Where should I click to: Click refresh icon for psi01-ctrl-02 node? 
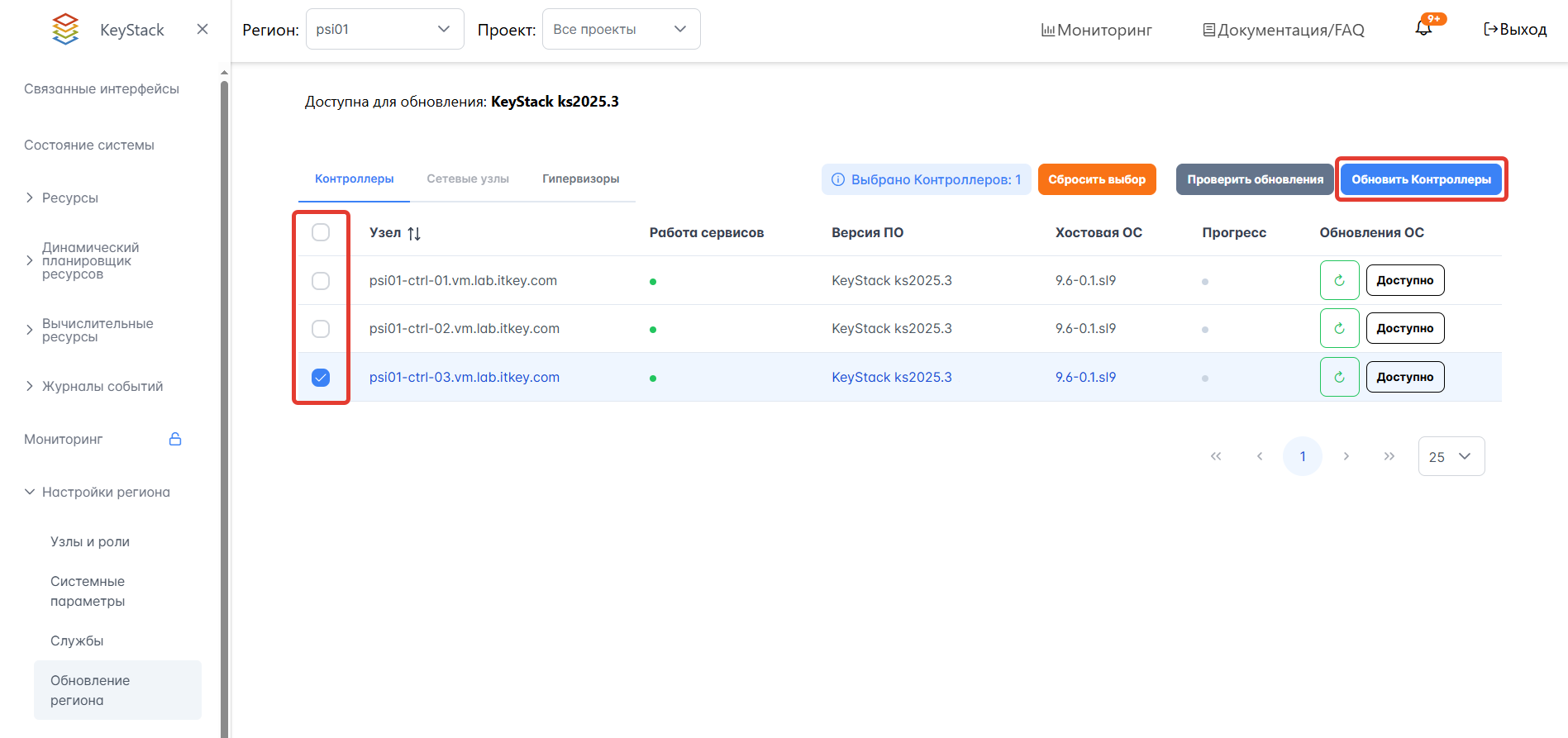1339,328
